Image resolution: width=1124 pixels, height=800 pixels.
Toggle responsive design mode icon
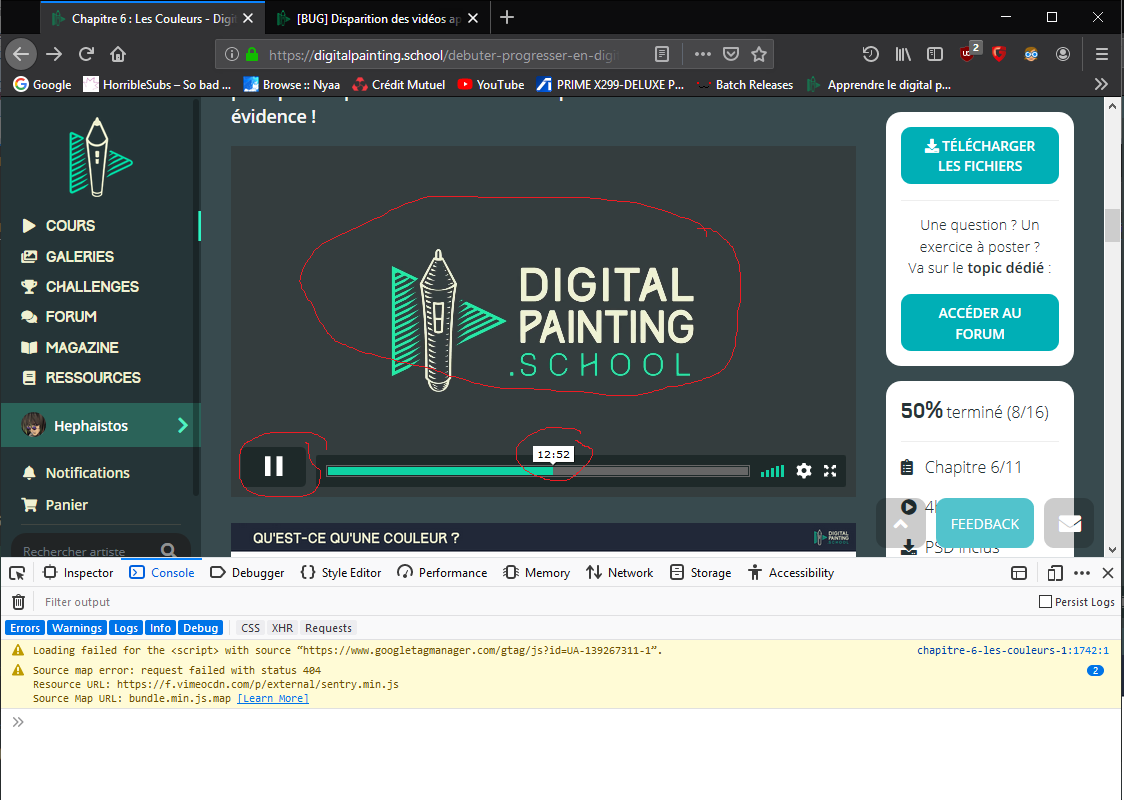[x=1055, y=573]
